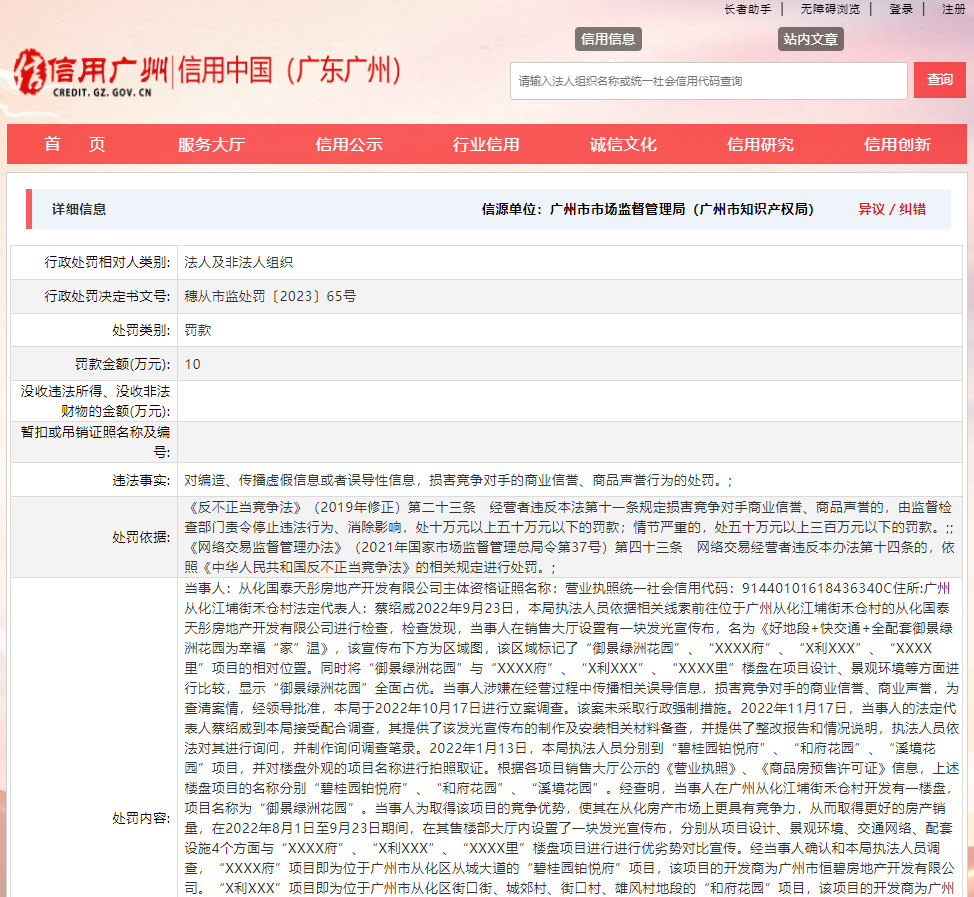
Task: Click the red 查询 button
Action: click(x=940, y=80)
